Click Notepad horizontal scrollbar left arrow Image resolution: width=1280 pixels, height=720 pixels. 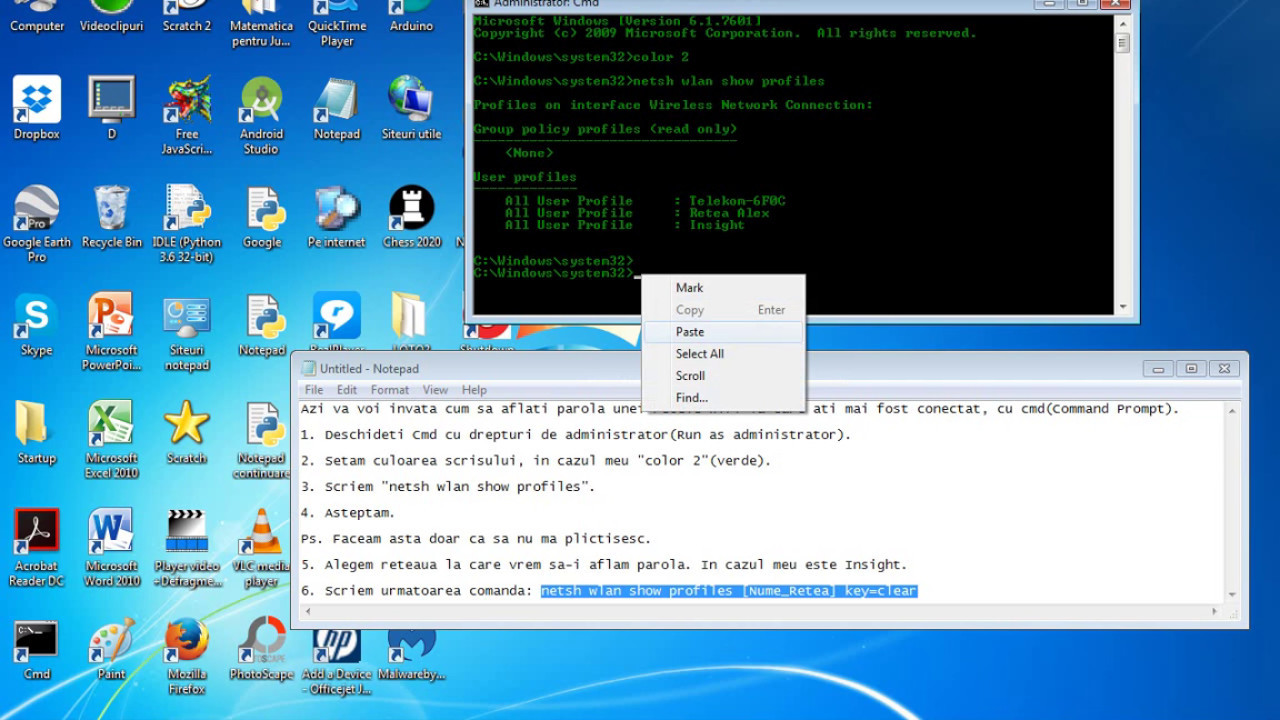pos(308,611)
